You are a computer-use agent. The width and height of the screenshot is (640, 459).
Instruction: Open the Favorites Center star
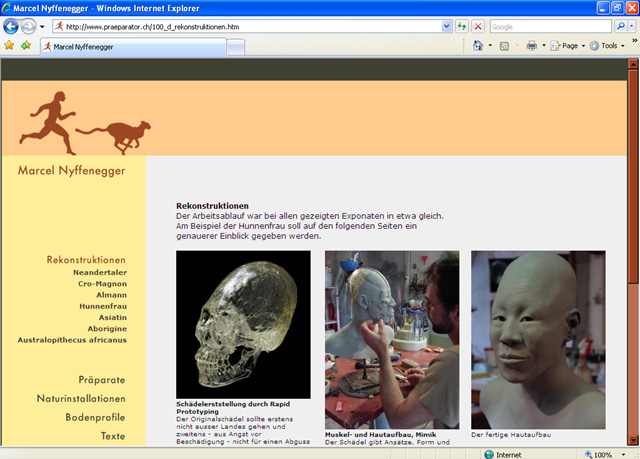point(9,46)
